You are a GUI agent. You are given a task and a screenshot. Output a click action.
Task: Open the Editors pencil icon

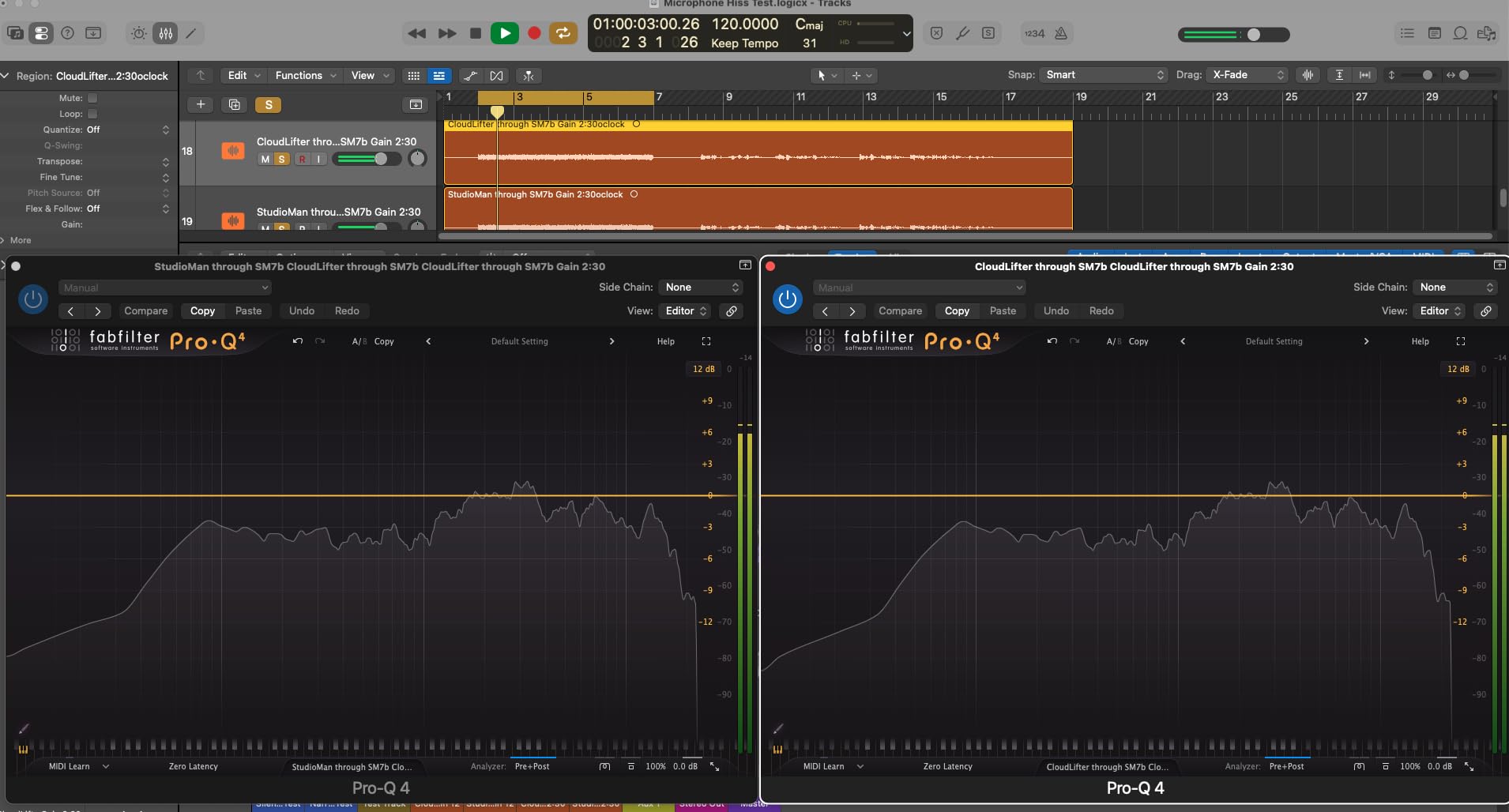[x=191, y=33]
